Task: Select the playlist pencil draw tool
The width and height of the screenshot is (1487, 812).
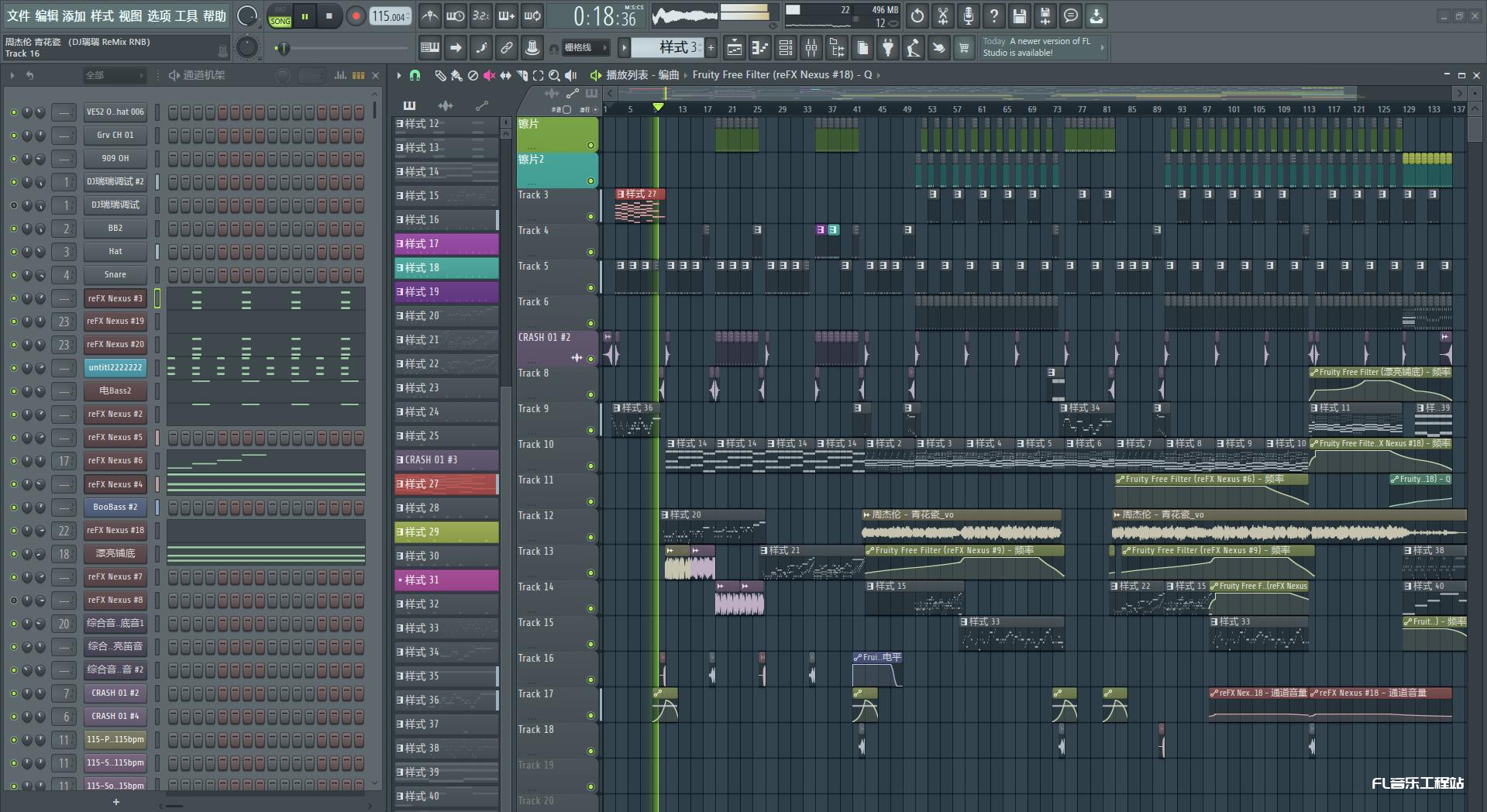Action: point(439,75)
